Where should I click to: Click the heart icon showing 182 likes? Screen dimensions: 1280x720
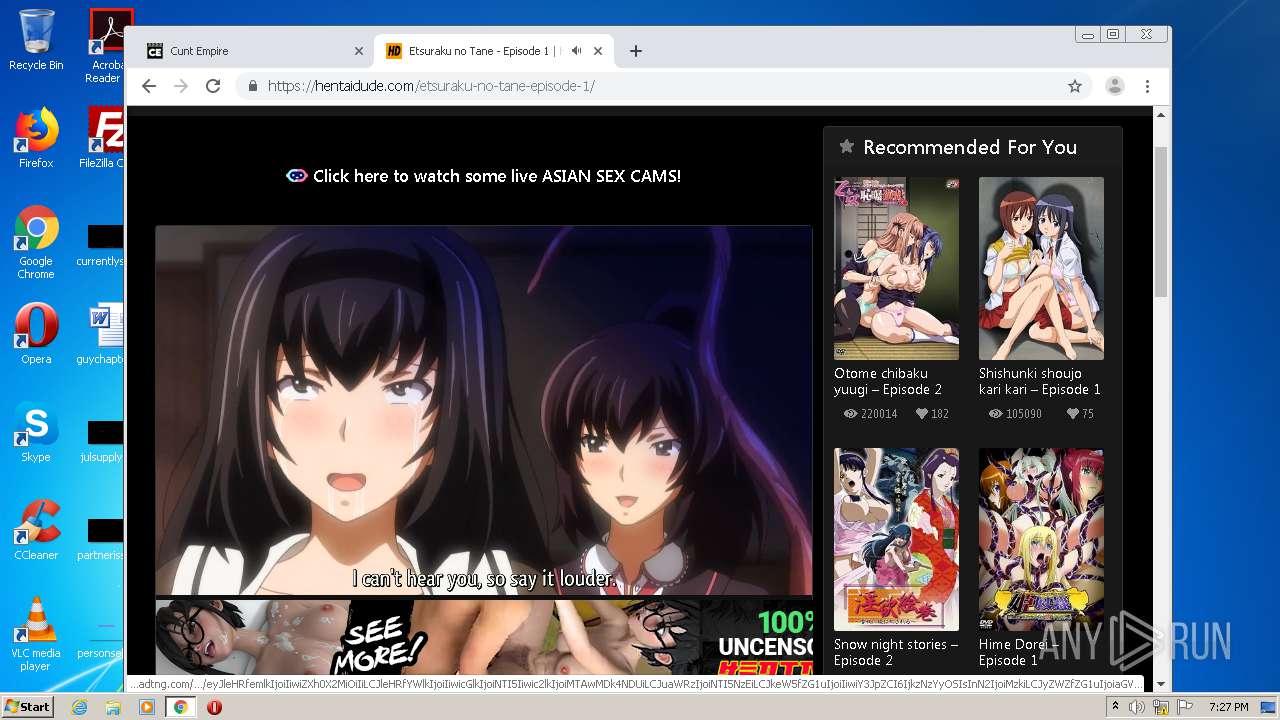tap(921, 413)
